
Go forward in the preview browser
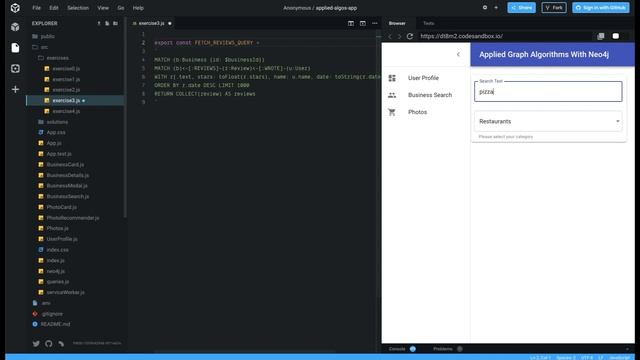(399, 36)
